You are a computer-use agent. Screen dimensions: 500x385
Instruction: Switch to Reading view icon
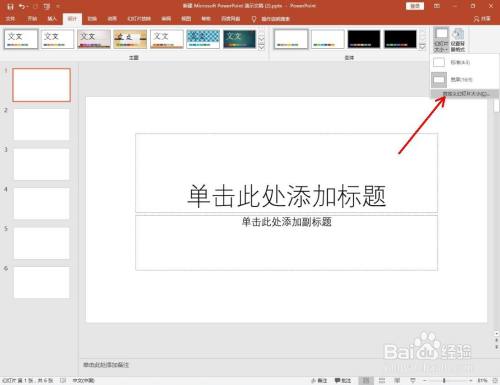(397, 380)
